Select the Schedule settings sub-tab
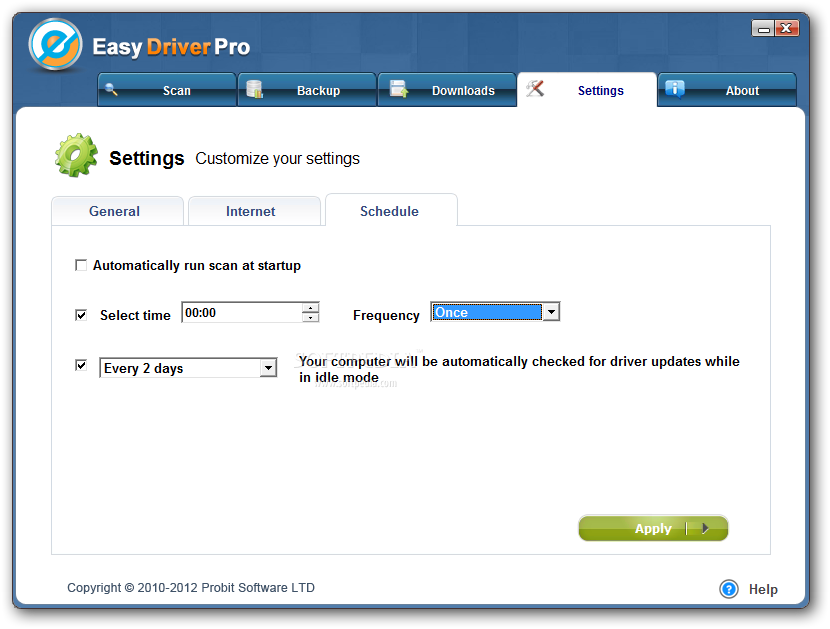 [391, 210]
